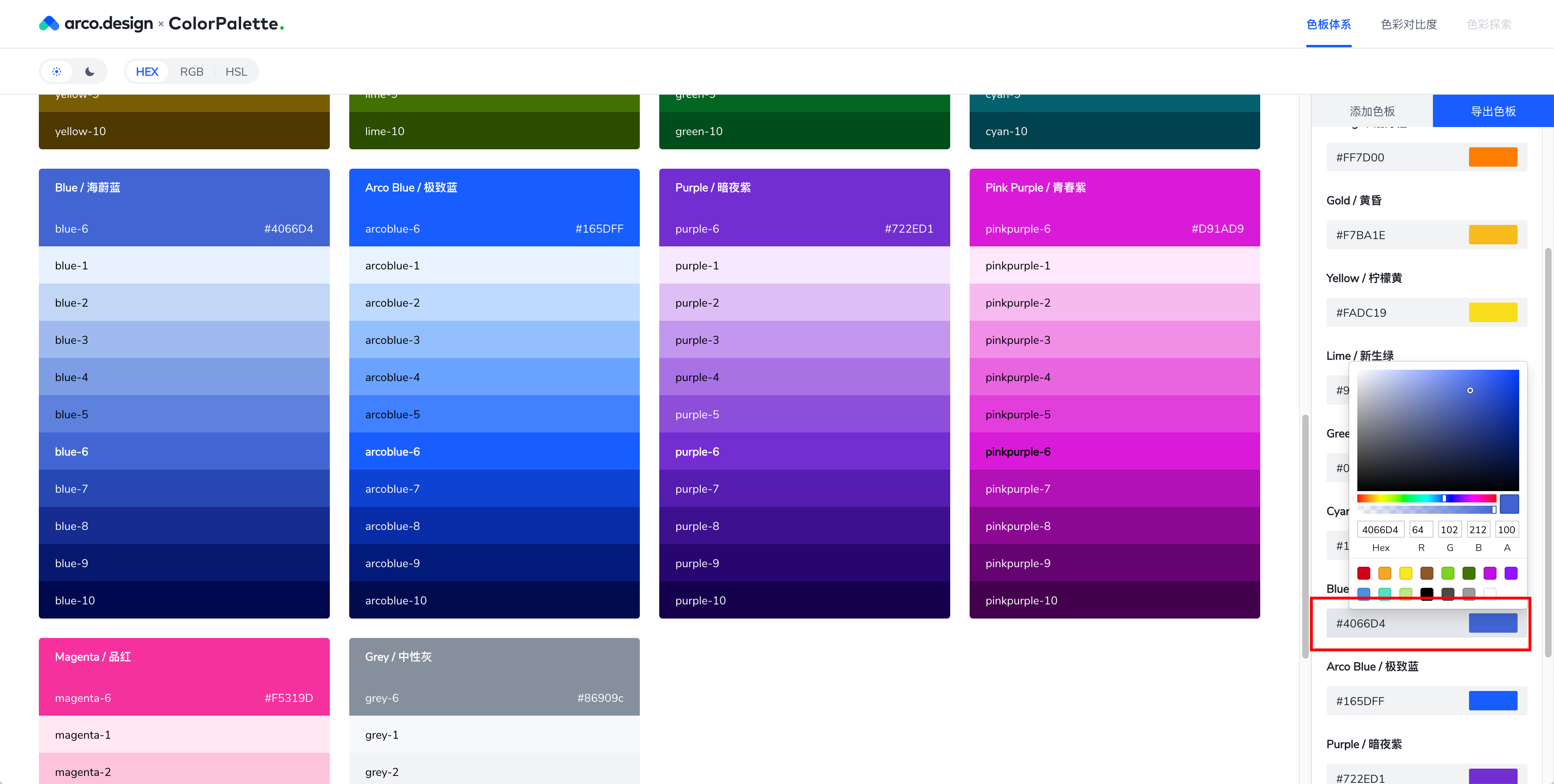The width and height of the screenshot is (1554, 784).
Task: Switch to light mode sun icon
Action: [57, 72]
